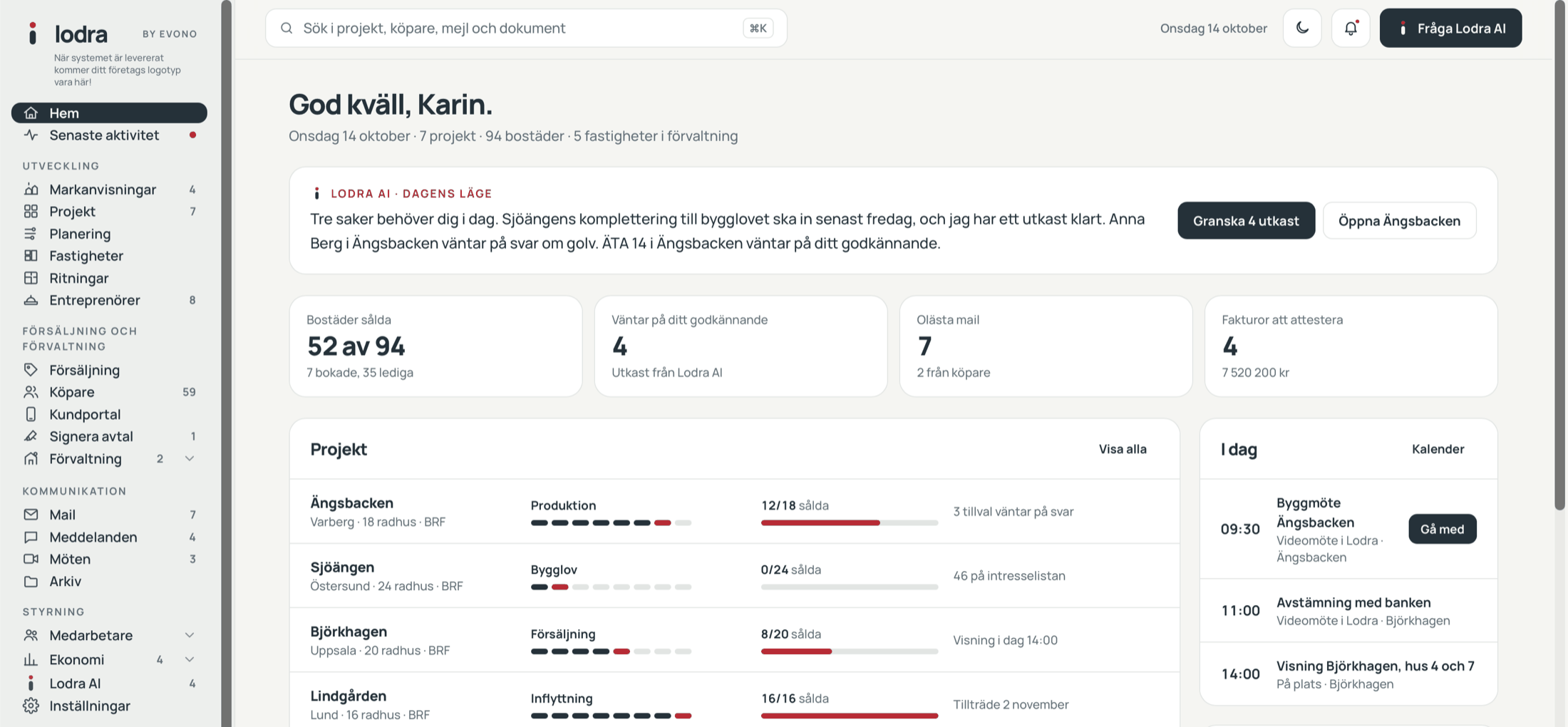Open the Fastigheter icon
Image resolution: width=1568 pixels, height=727 pixels.
pyautogui.click(x=31, y=255)
